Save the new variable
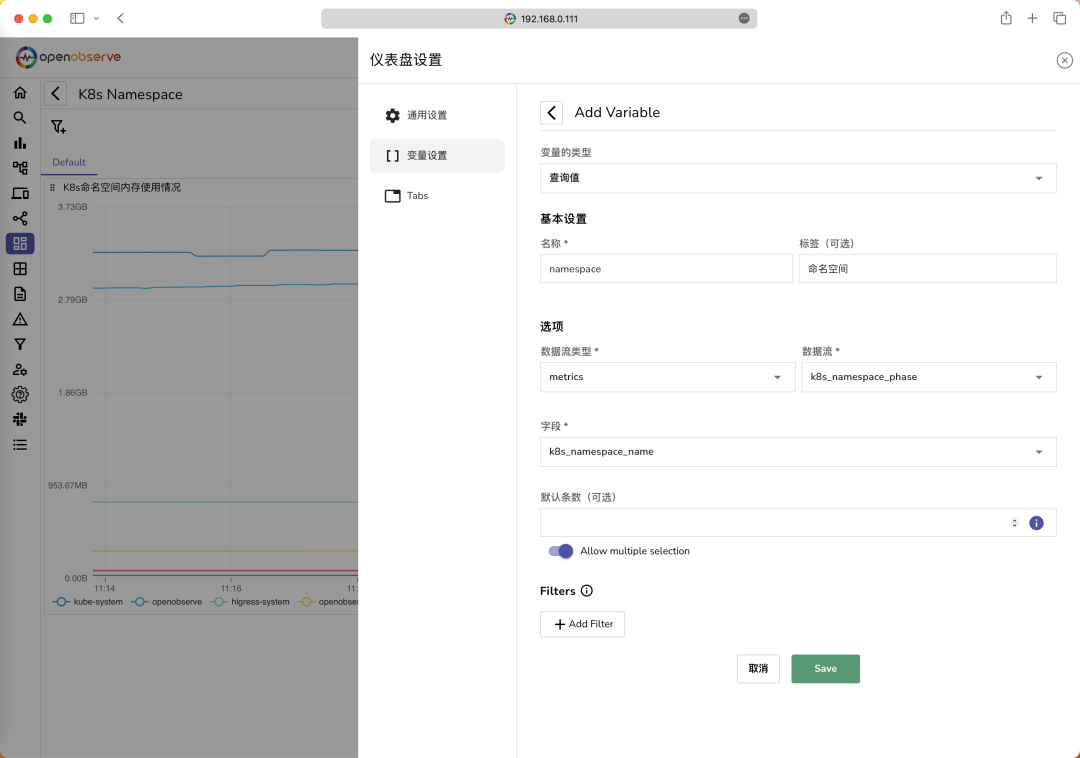 point(825,668)
